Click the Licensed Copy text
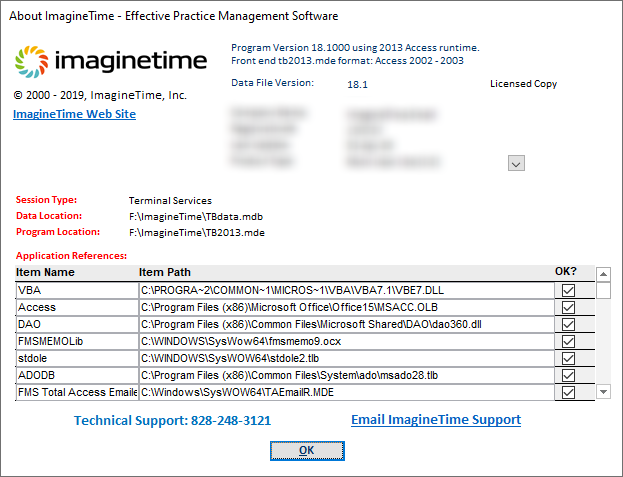 (x=523, y=84)
